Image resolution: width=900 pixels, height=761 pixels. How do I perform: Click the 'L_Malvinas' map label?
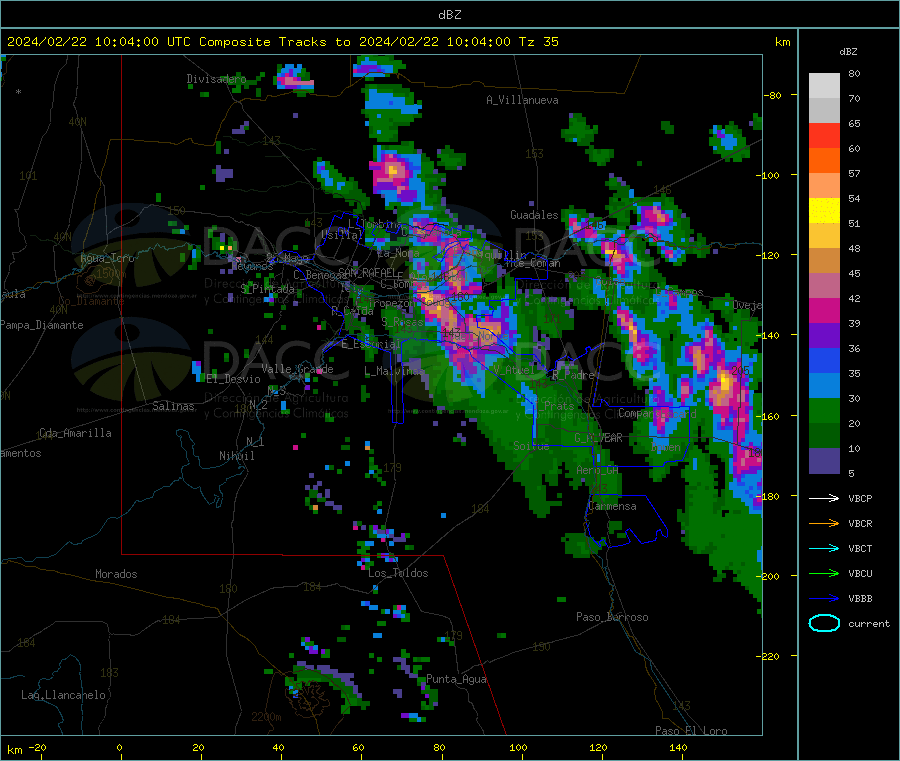coord(394,371)
